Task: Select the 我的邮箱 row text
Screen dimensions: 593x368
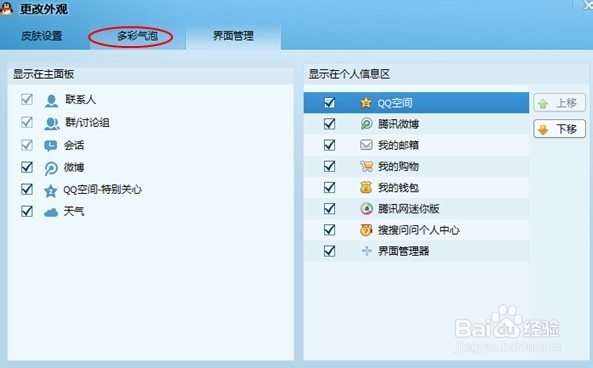Action: (x=399, y=145)
